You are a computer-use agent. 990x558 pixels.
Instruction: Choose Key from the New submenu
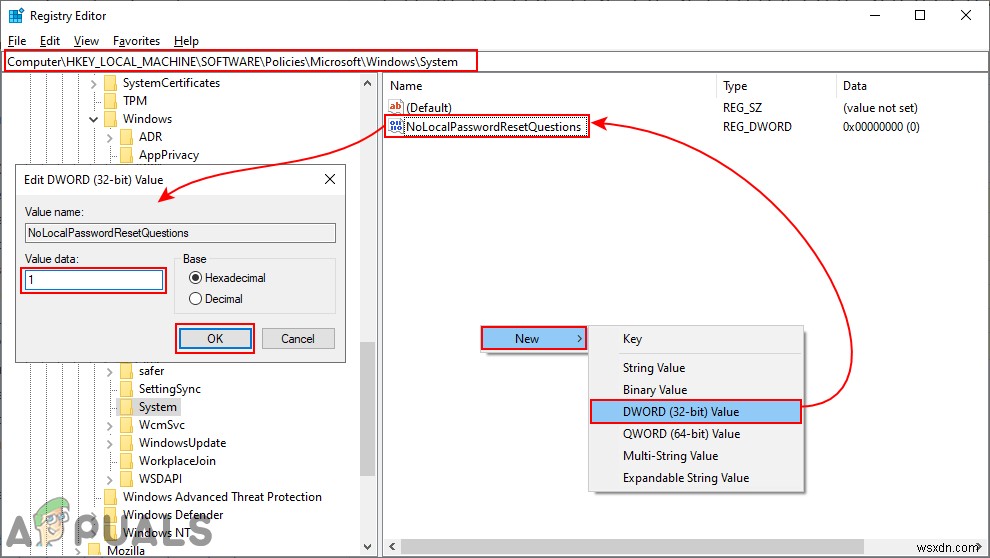click(696, 339)
